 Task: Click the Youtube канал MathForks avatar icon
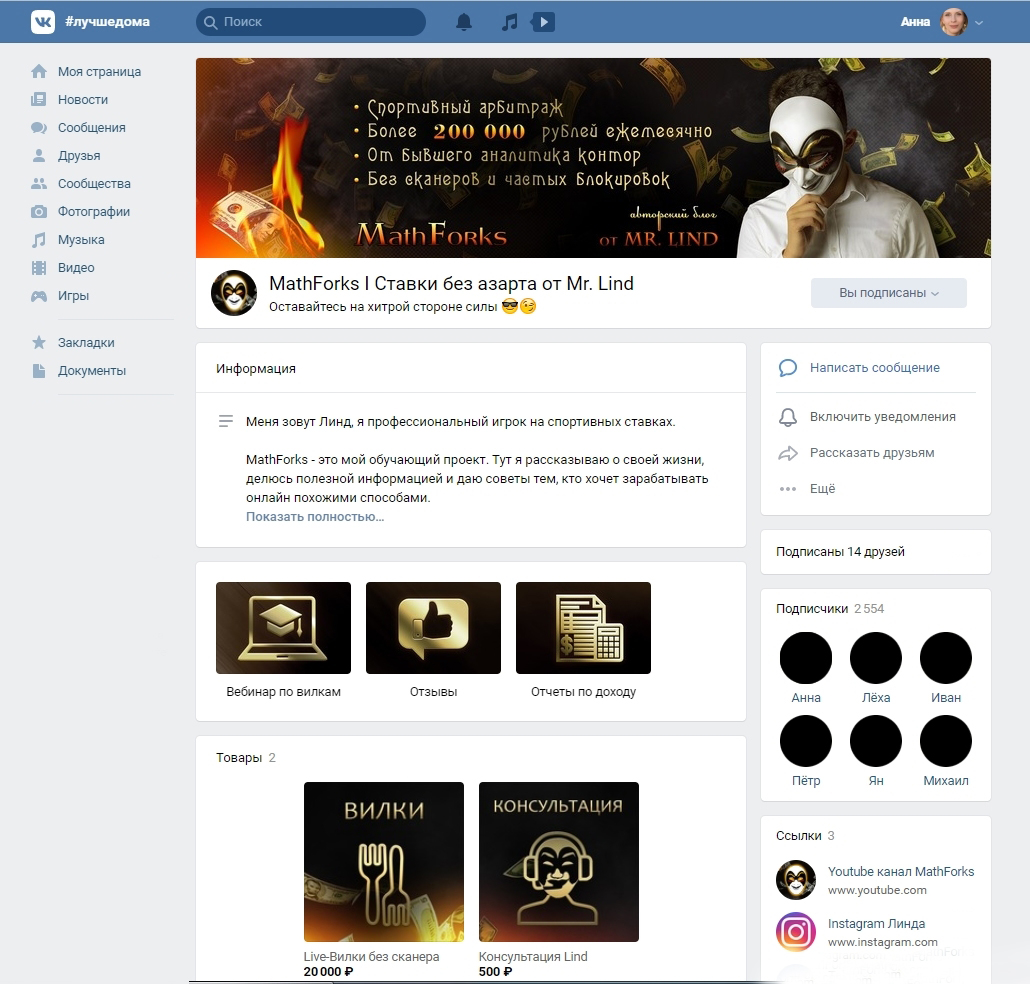click(795, 880)
